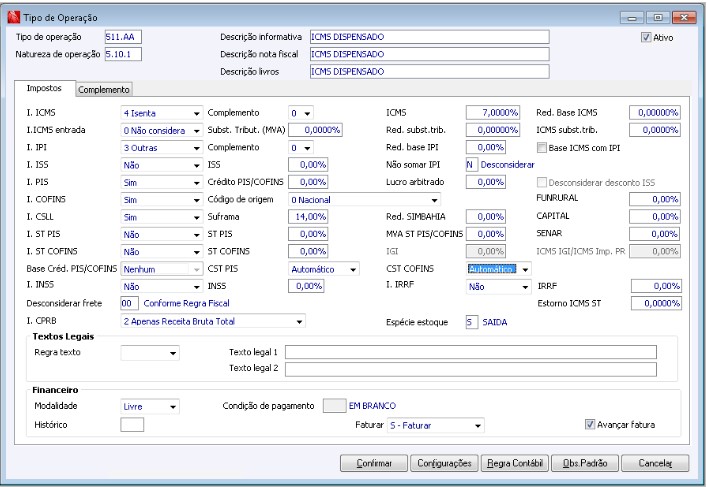Select the Impostos tab
The width and height of the screenshot is (707, 487).
pos(44,88)
